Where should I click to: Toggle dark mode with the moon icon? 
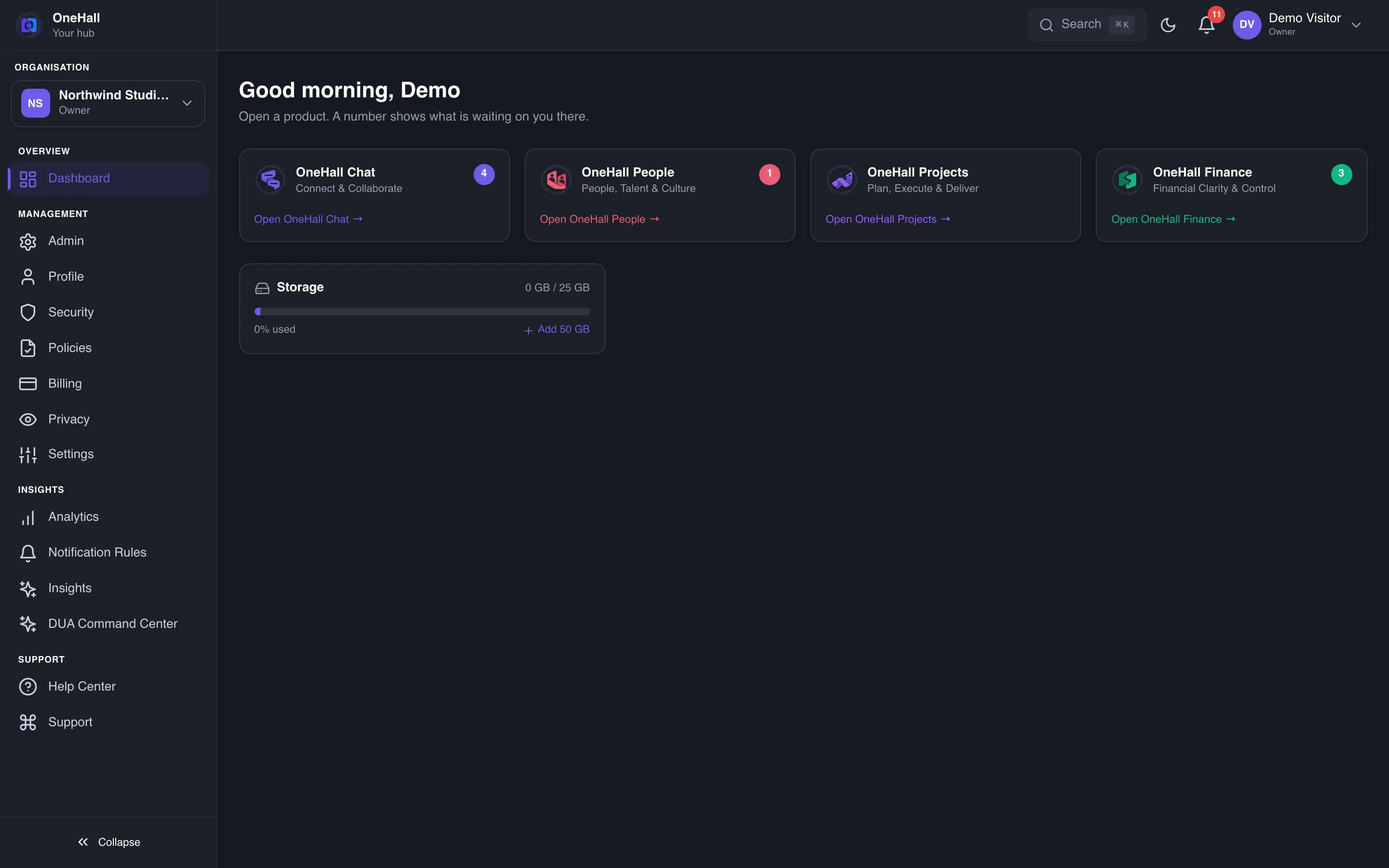[1168, 25]
